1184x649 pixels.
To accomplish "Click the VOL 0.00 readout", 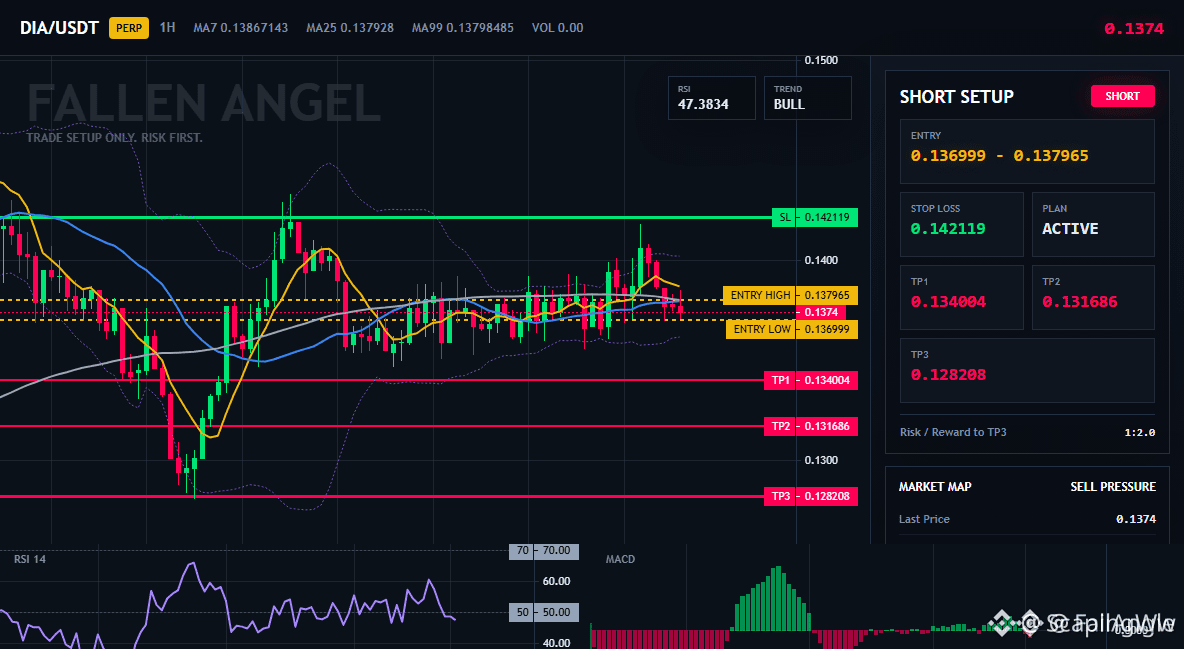I will 557,27.
